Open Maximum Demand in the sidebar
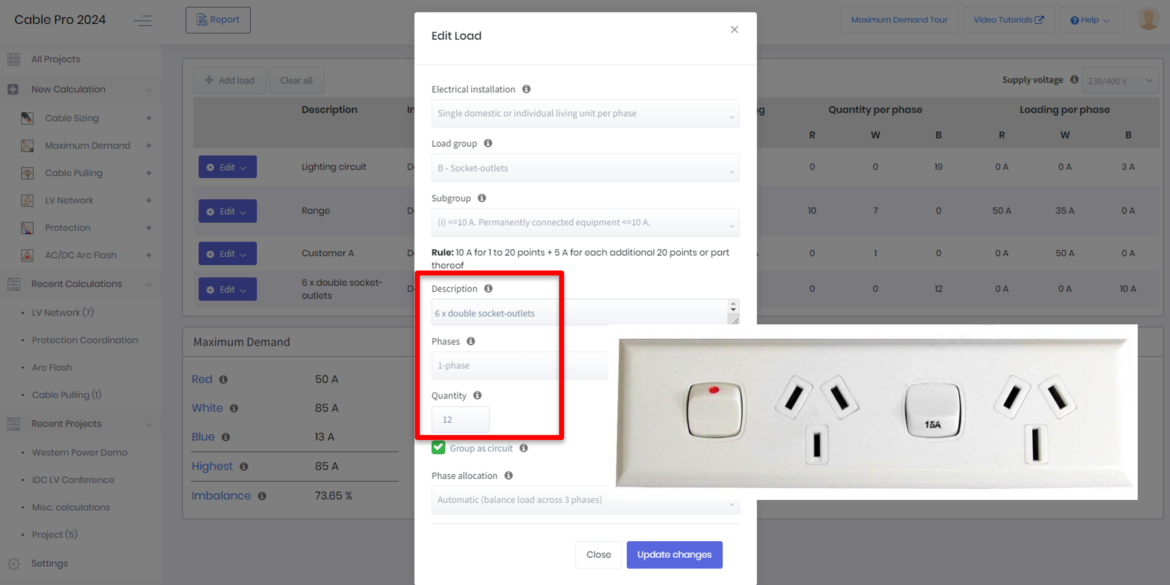This screenshot has width=1170, height=585. (87, 146)
